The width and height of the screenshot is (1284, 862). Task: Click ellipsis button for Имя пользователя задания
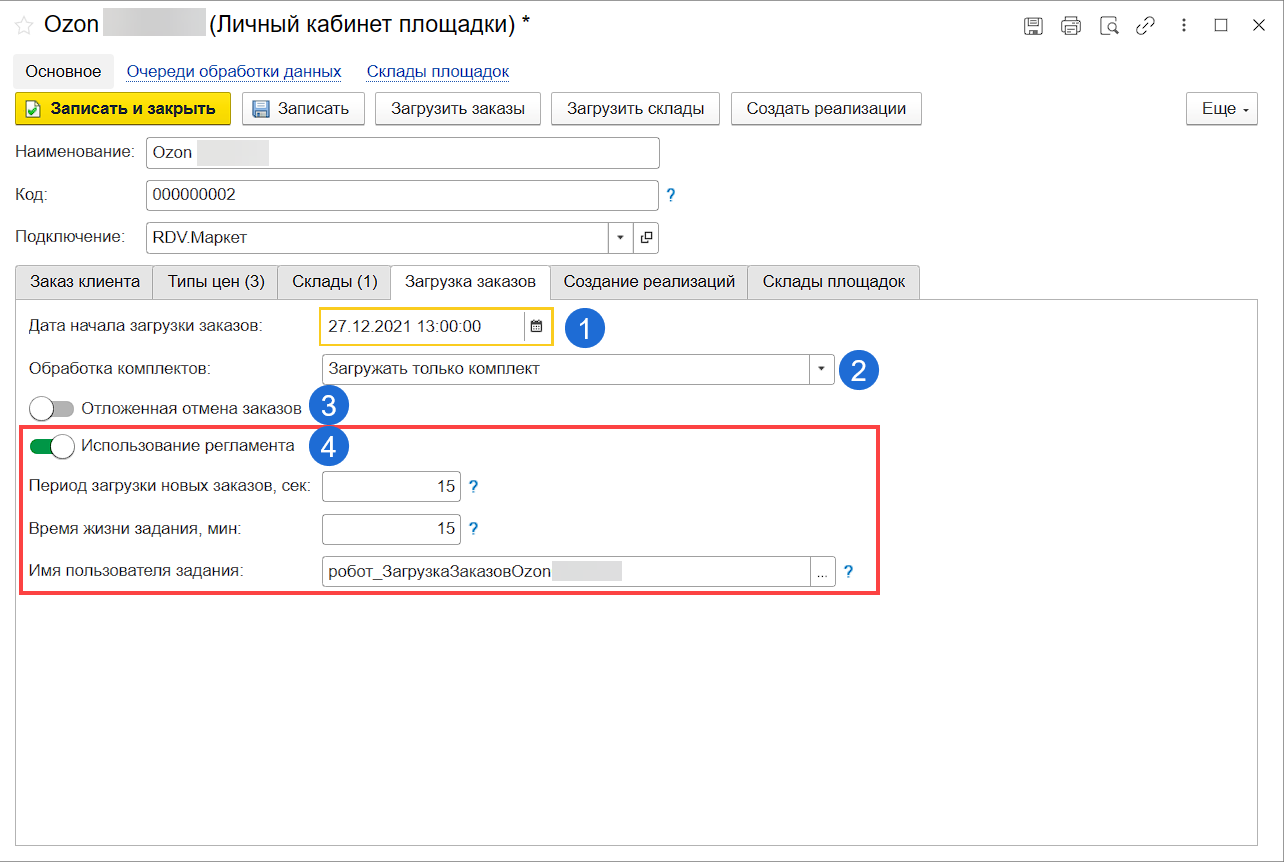point(822,572)
